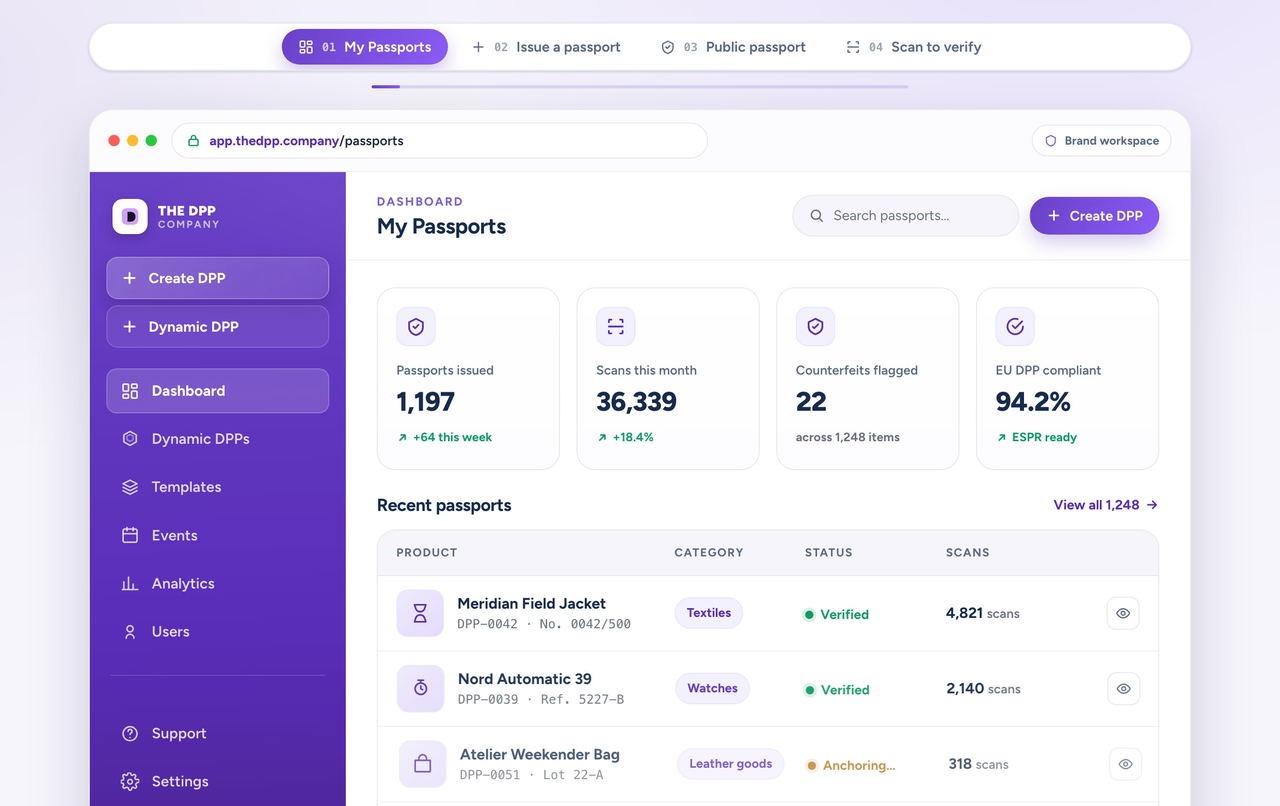Click the Templates layers icon
1280x806 pixels.
(x=130, y=487)
